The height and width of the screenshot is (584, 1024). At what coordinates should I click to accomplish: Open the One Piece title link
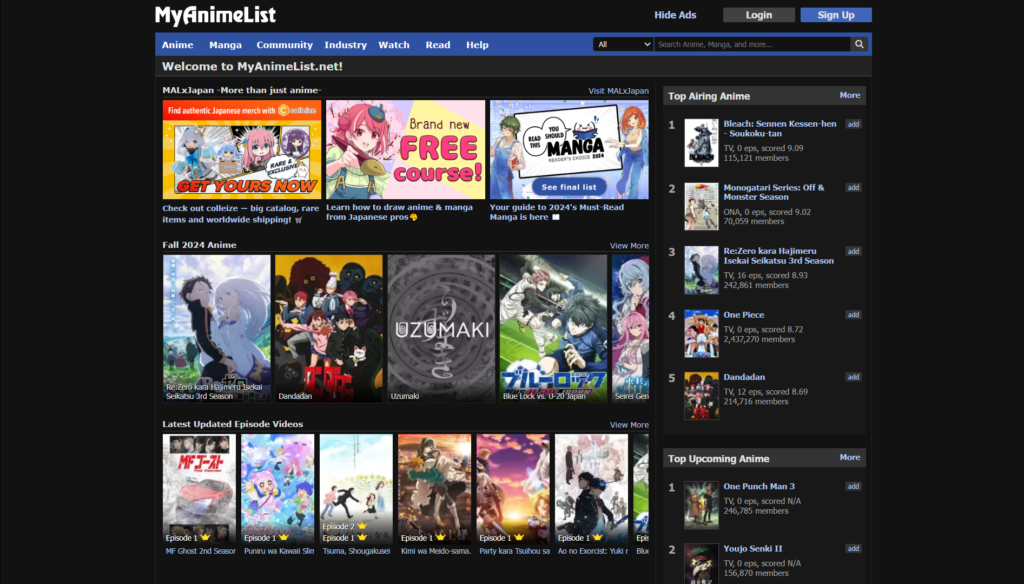pos(744,315)
